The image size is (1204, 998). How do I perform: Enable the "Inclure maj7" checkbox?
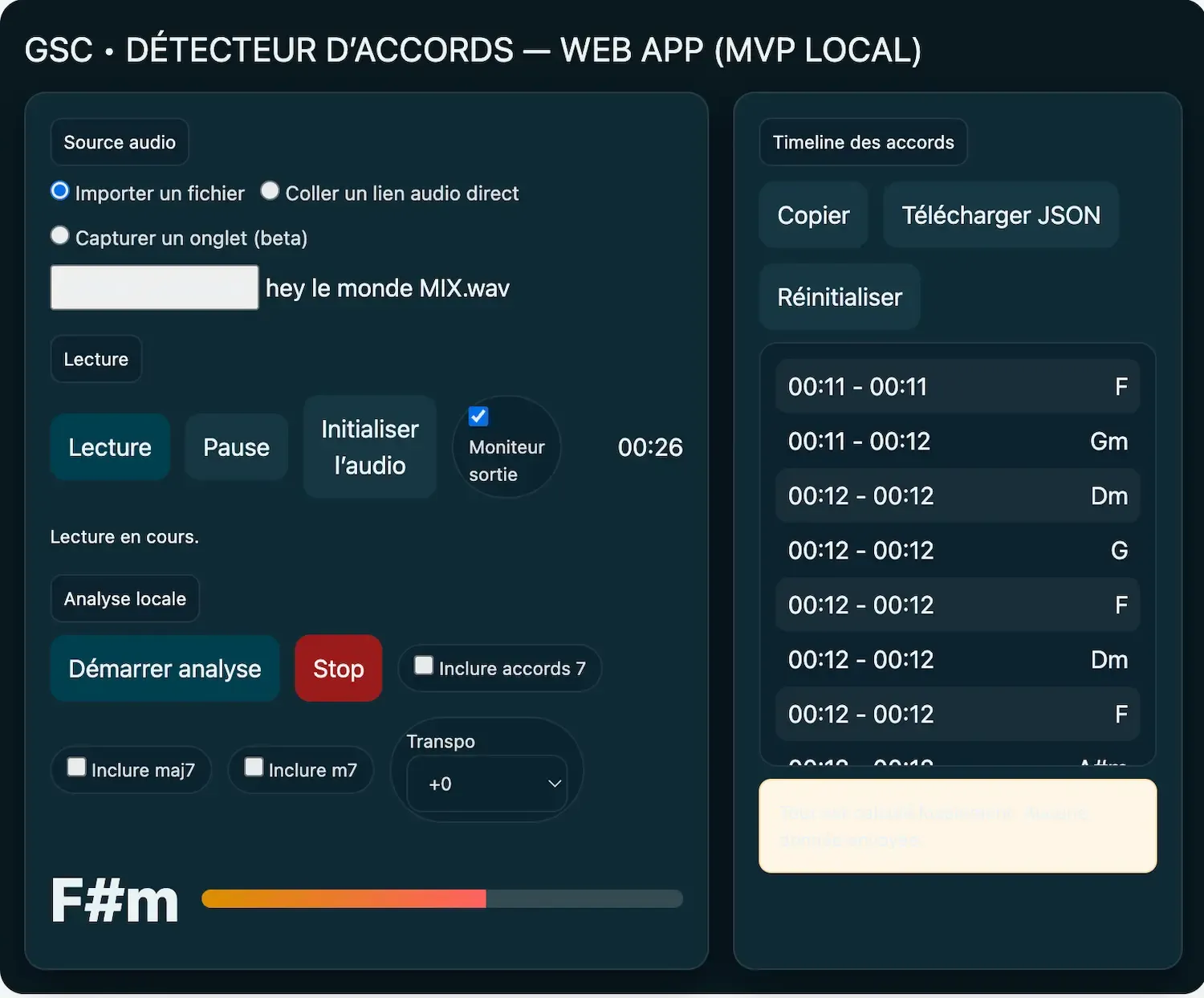click(x=76, y=768)
